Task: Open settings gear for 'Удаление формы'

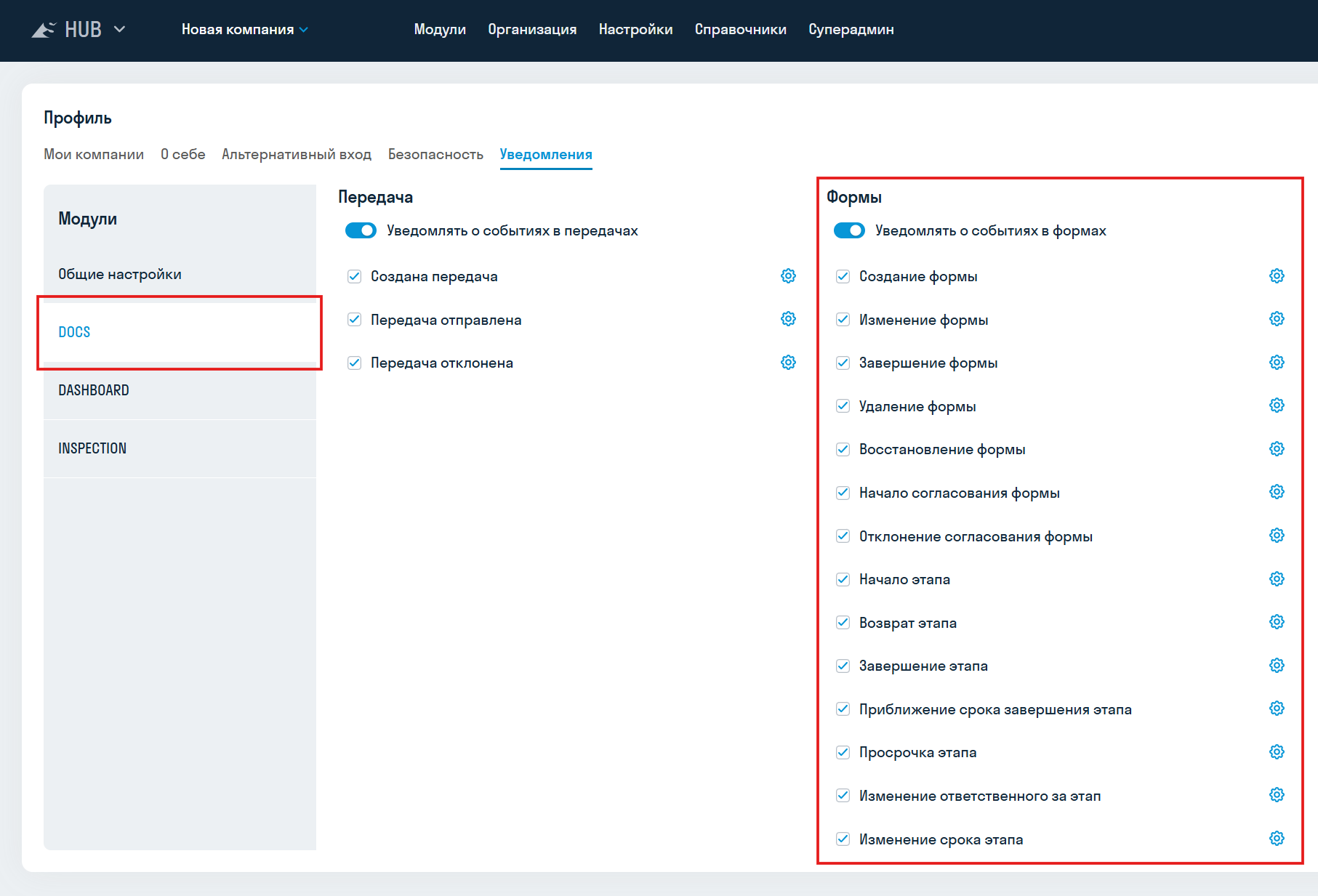Action: pos(1277,405)
